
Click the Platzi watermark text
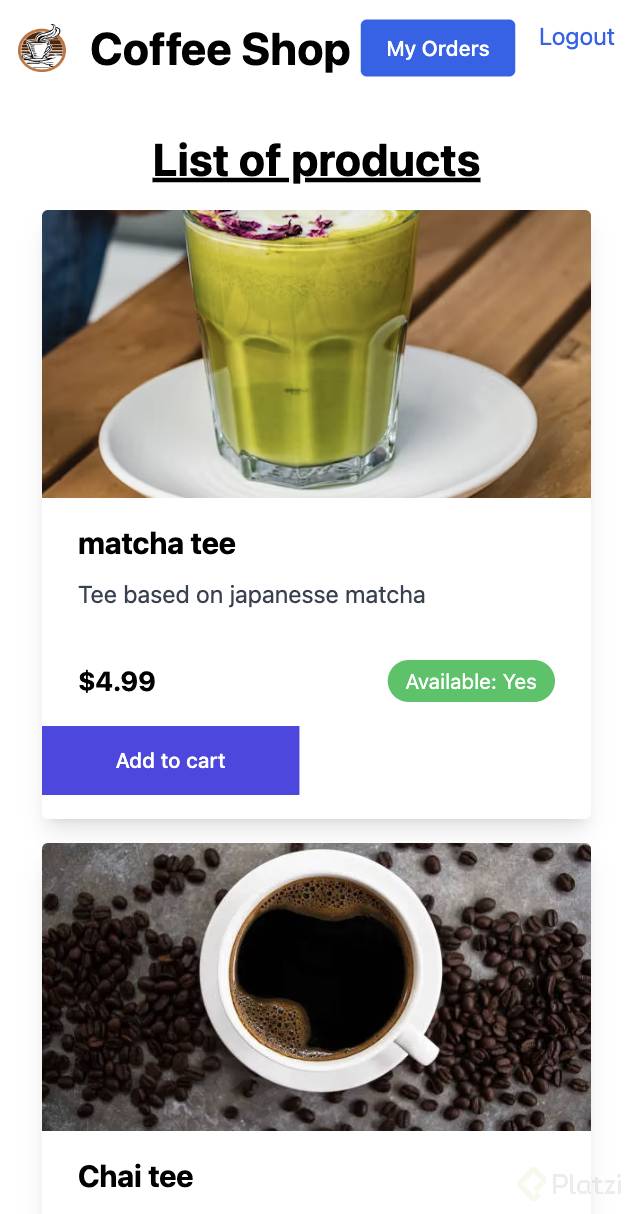point(587,1185)
